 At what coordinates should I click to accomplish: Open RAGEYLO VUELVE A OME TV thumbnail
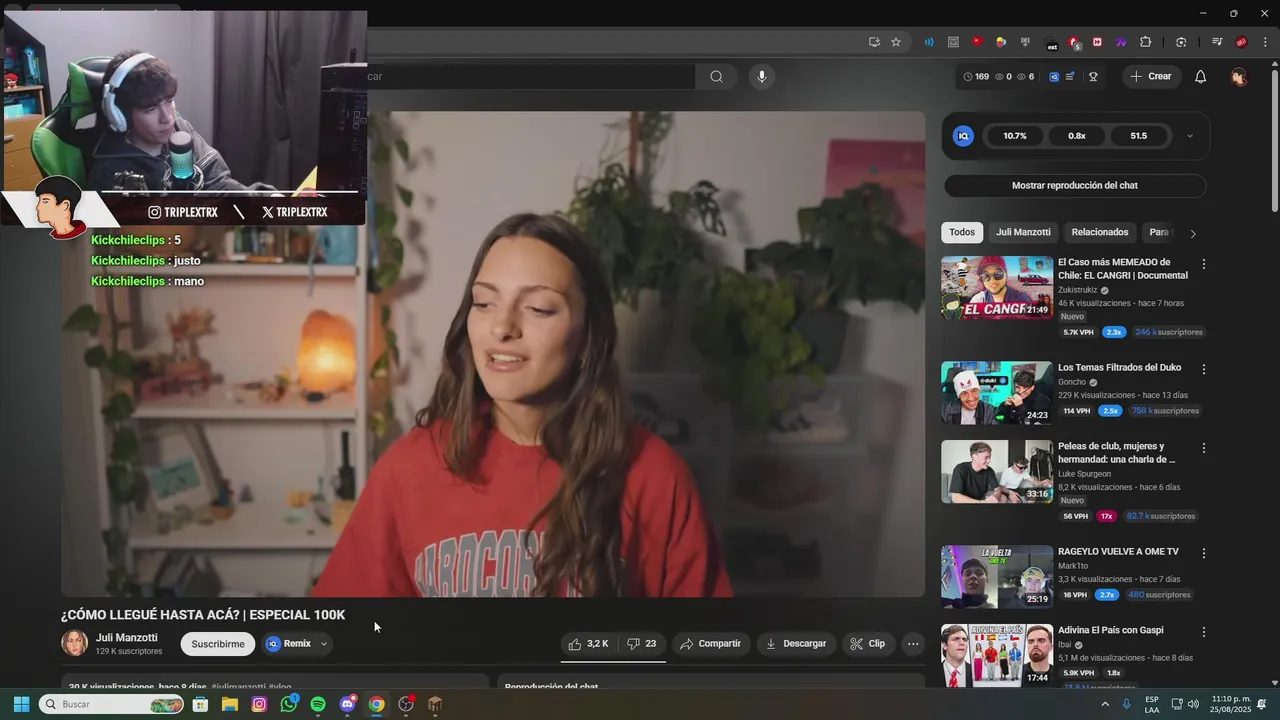[997, 577]
